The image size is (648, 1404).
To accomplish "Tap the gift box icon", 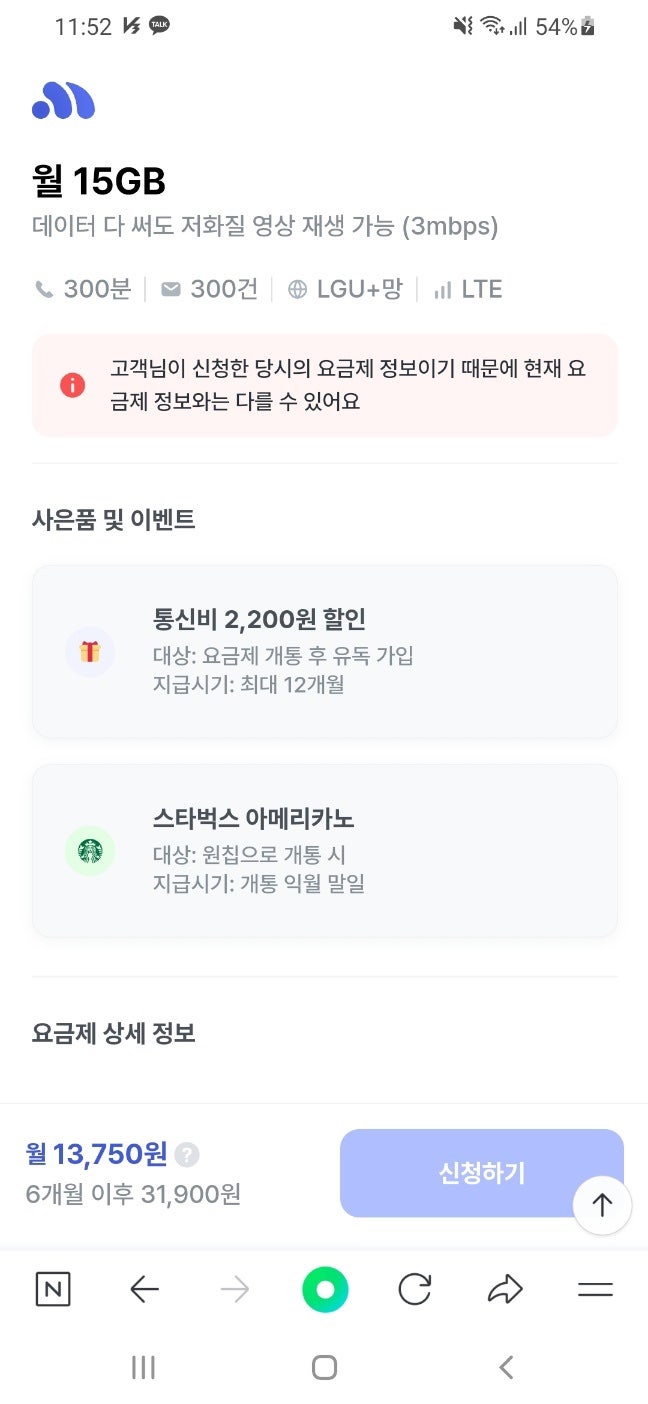I will tap(90, 652).
